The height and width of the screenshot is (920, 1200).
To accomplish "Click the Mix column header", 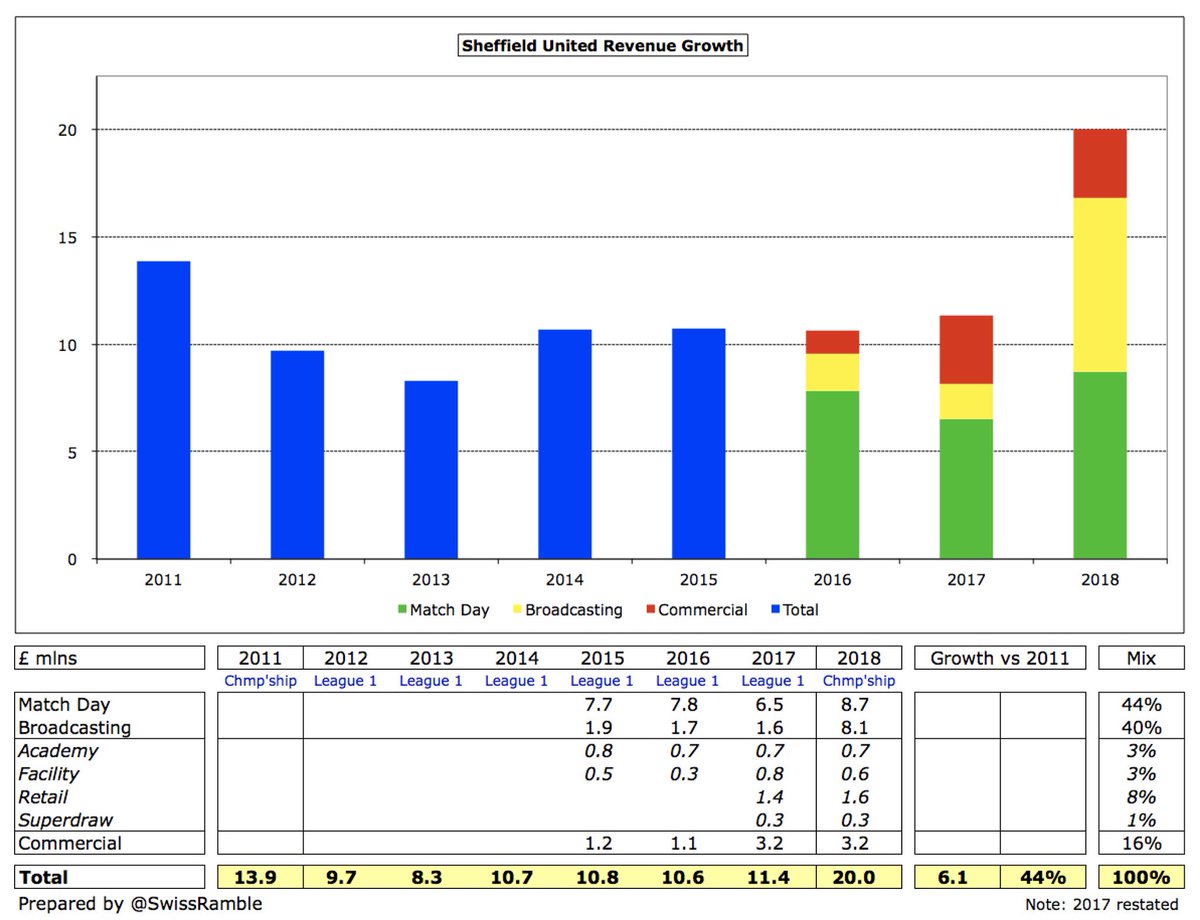I will pos(1141,659).
